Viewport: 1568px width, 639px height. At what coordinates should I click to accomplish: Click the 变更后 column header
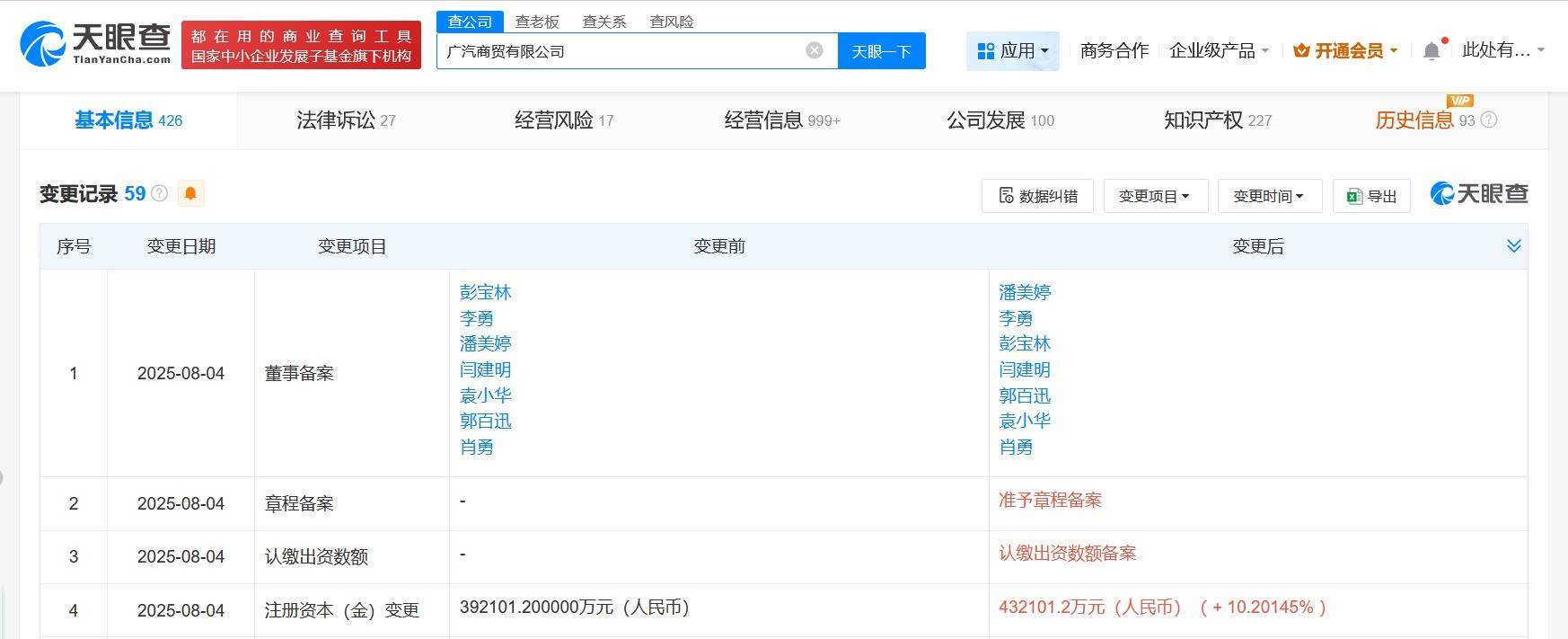pyautogui.click(x=1258, y=246)
